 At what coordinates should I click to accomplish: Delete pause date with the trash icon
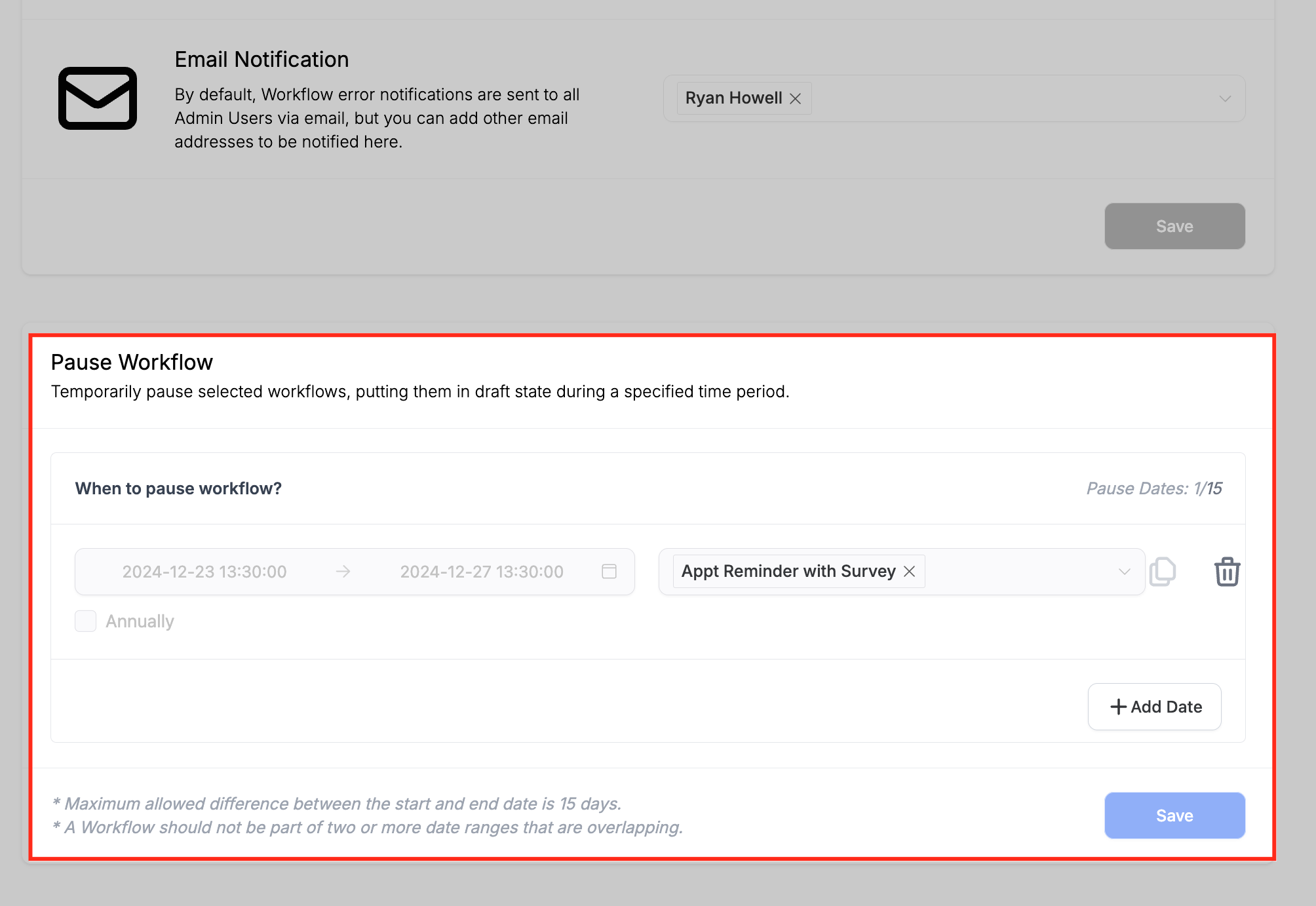pyautogui.click(x=1226, y=572)
